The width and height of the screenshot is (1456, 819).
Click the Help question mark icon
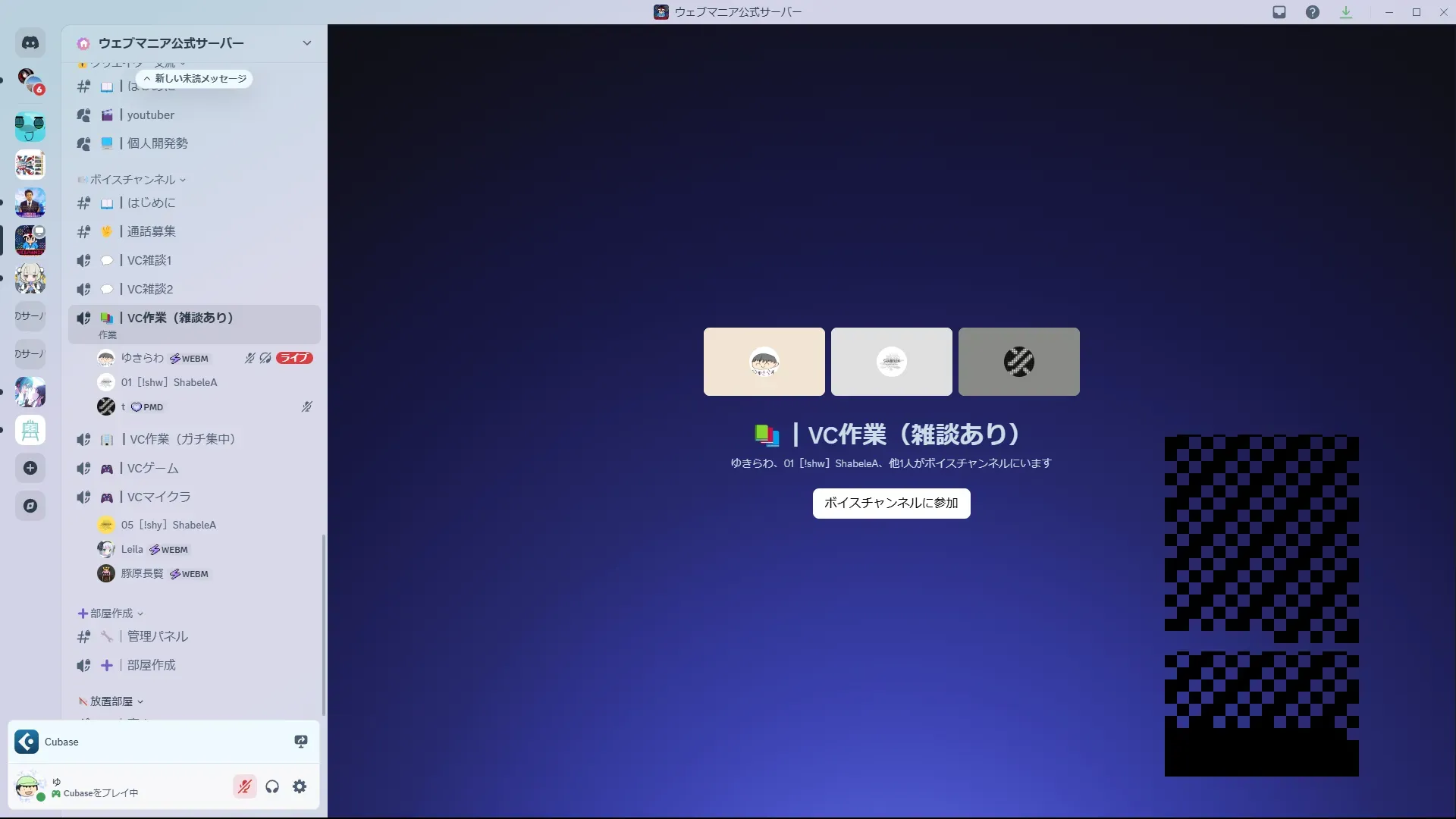click(x=1313, y=12)
